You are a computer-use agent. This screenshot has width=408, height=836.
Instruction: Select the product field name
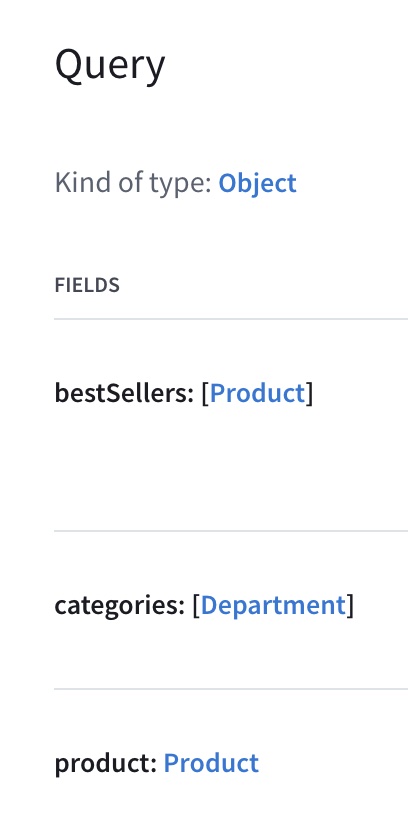(x=106, y=764)
